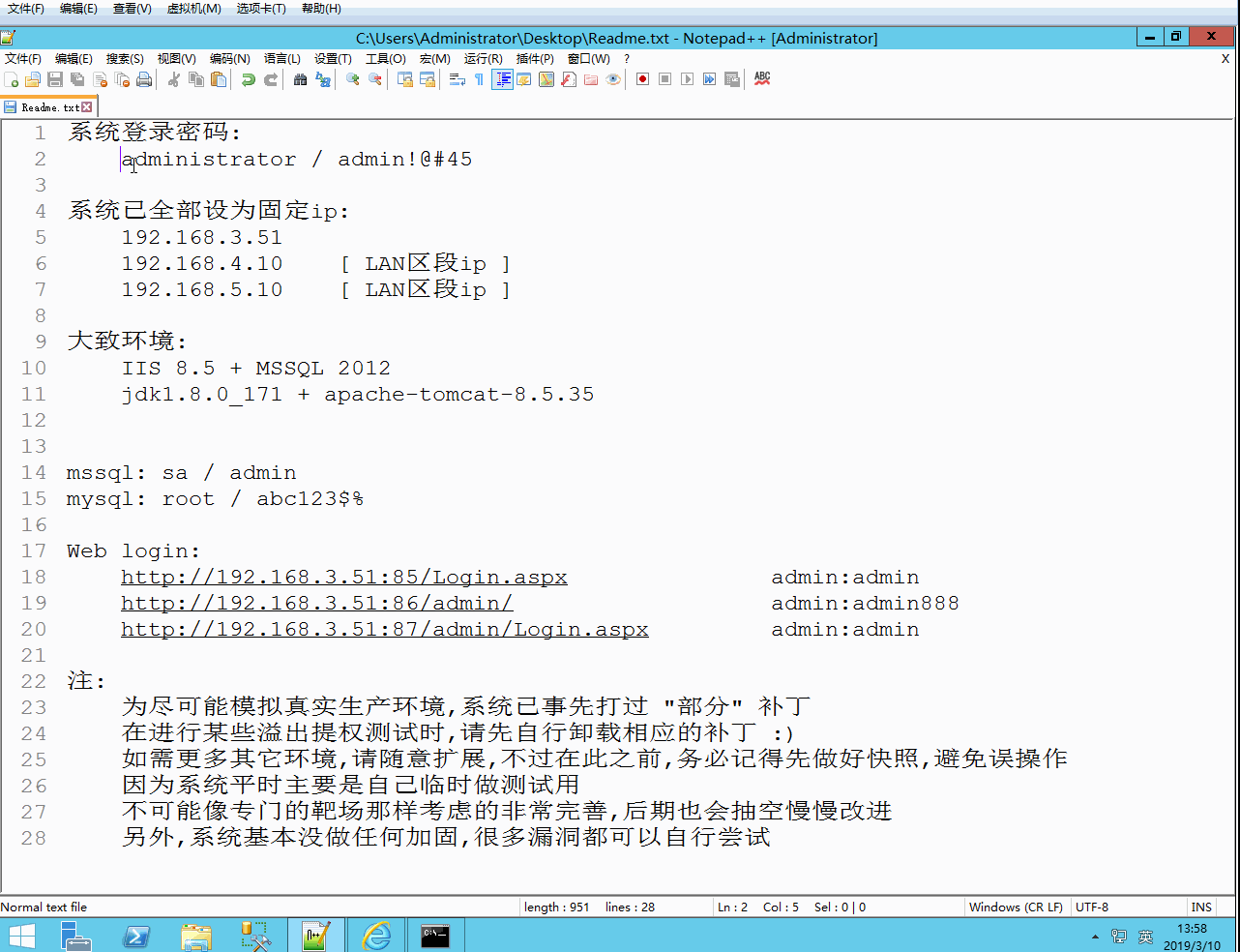Open the Document Map icon
This screenshot has width=1240, height=952.
(x=546, y=79)
